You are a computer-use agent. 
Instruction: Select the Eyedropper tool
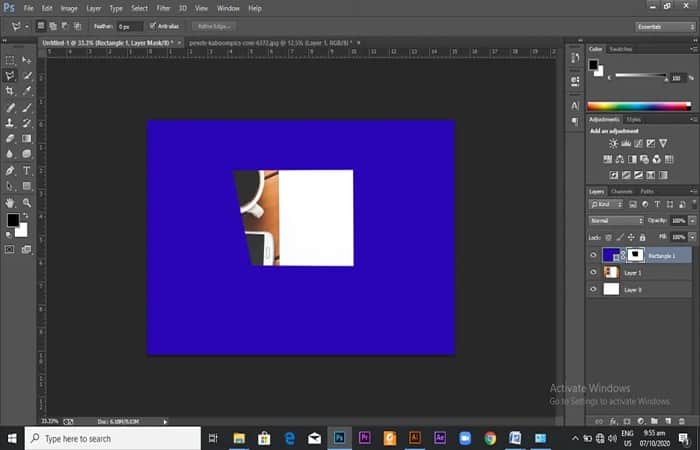pos(27,91)
